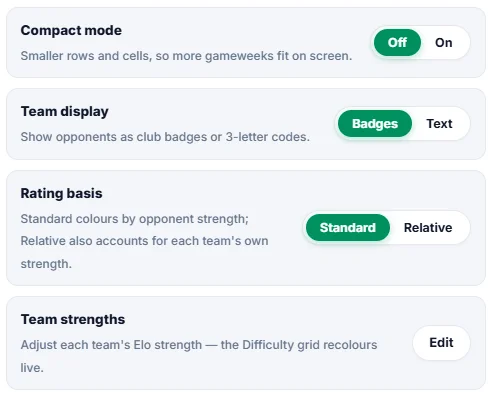The height and width of the screenshot is (396, 501).
Task: Click the 'Relative also accounts for each team's own' line
Action: tap(144, 241)
